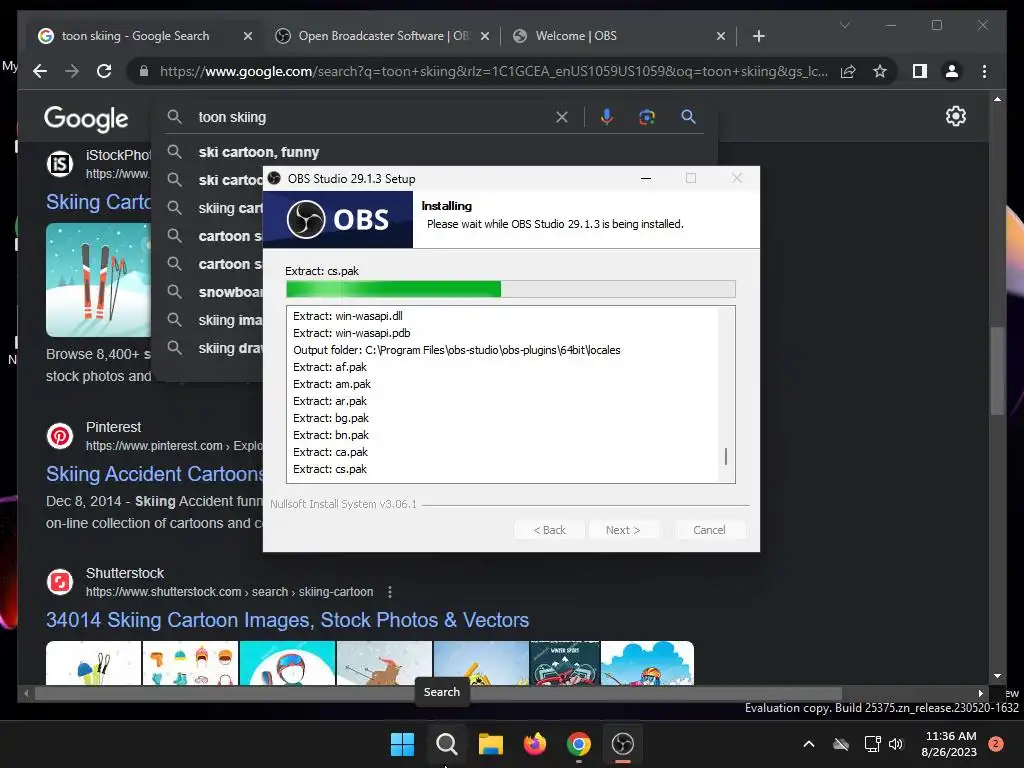The image size is (1024, 768).
Task: Click the page vertical scrollbar thumb
Action: [x=997, y=370]
